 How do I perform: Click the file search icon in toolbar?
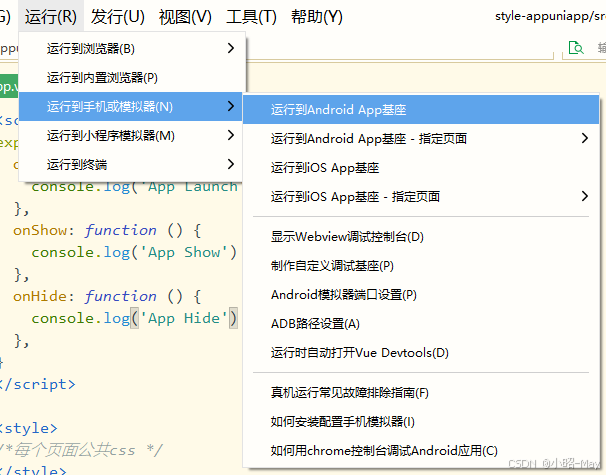576,48
